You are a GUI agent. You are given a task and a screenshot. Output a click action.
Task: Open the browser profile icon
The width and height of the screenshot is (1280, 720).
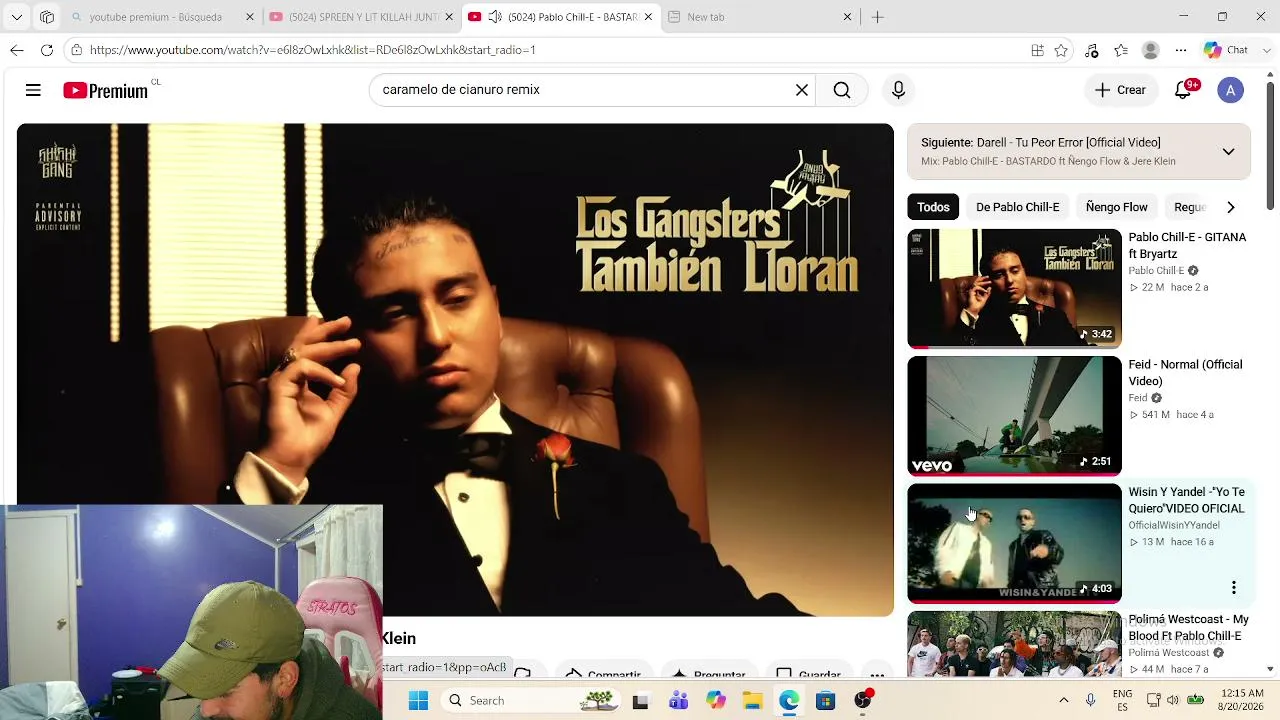(1151, 50)
